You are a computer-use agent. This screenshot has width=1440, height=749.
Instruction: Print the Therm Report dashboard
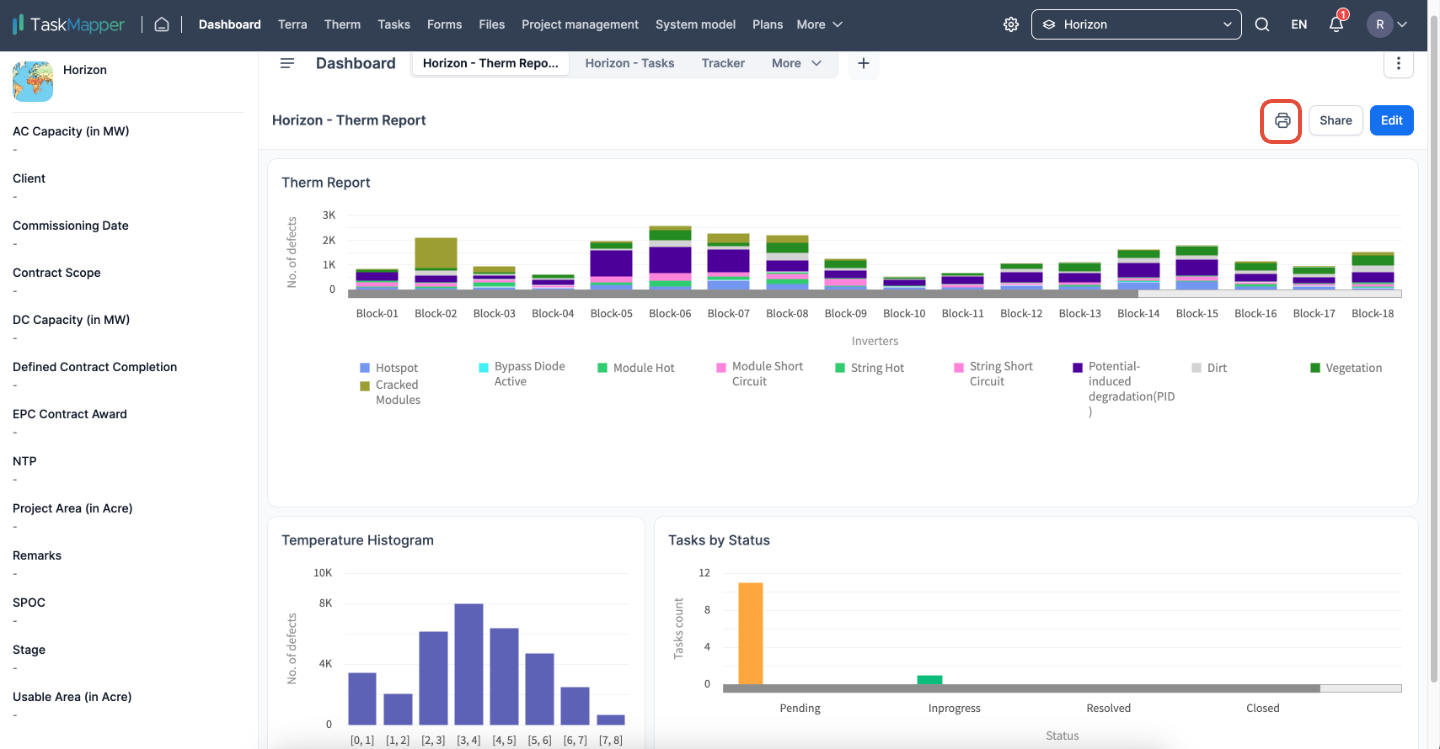1282,121
